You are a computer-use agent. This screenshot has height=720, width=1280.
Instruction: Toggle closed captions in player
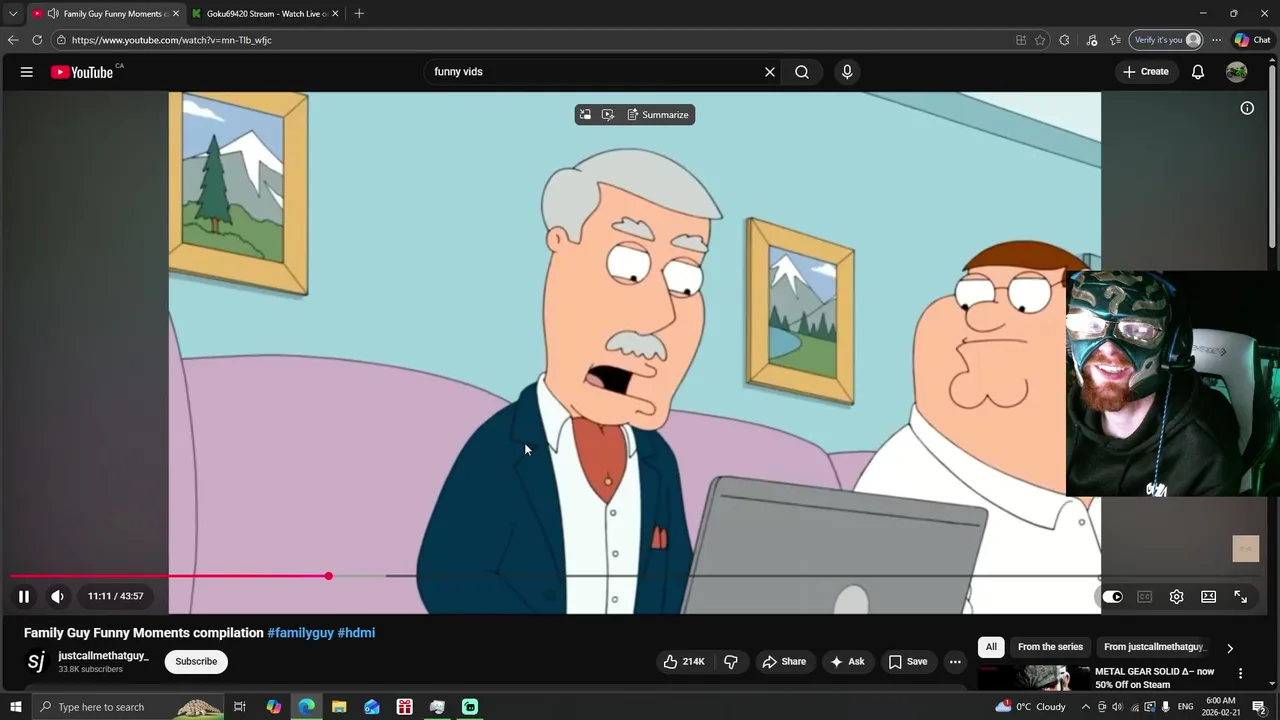pyautogui.click(x=1145, y=597)
